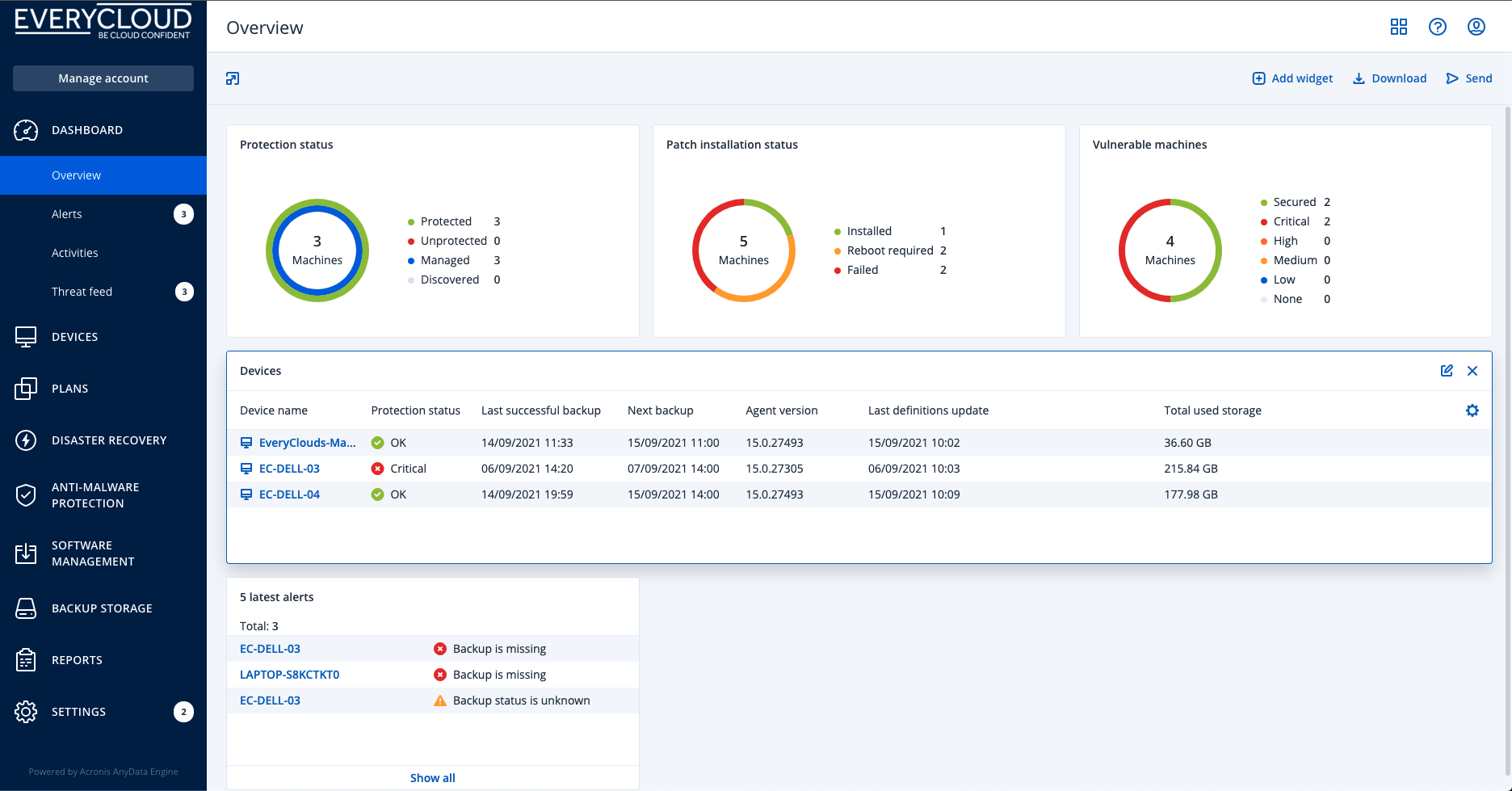Sort by Agent version column header

(782, 410)
